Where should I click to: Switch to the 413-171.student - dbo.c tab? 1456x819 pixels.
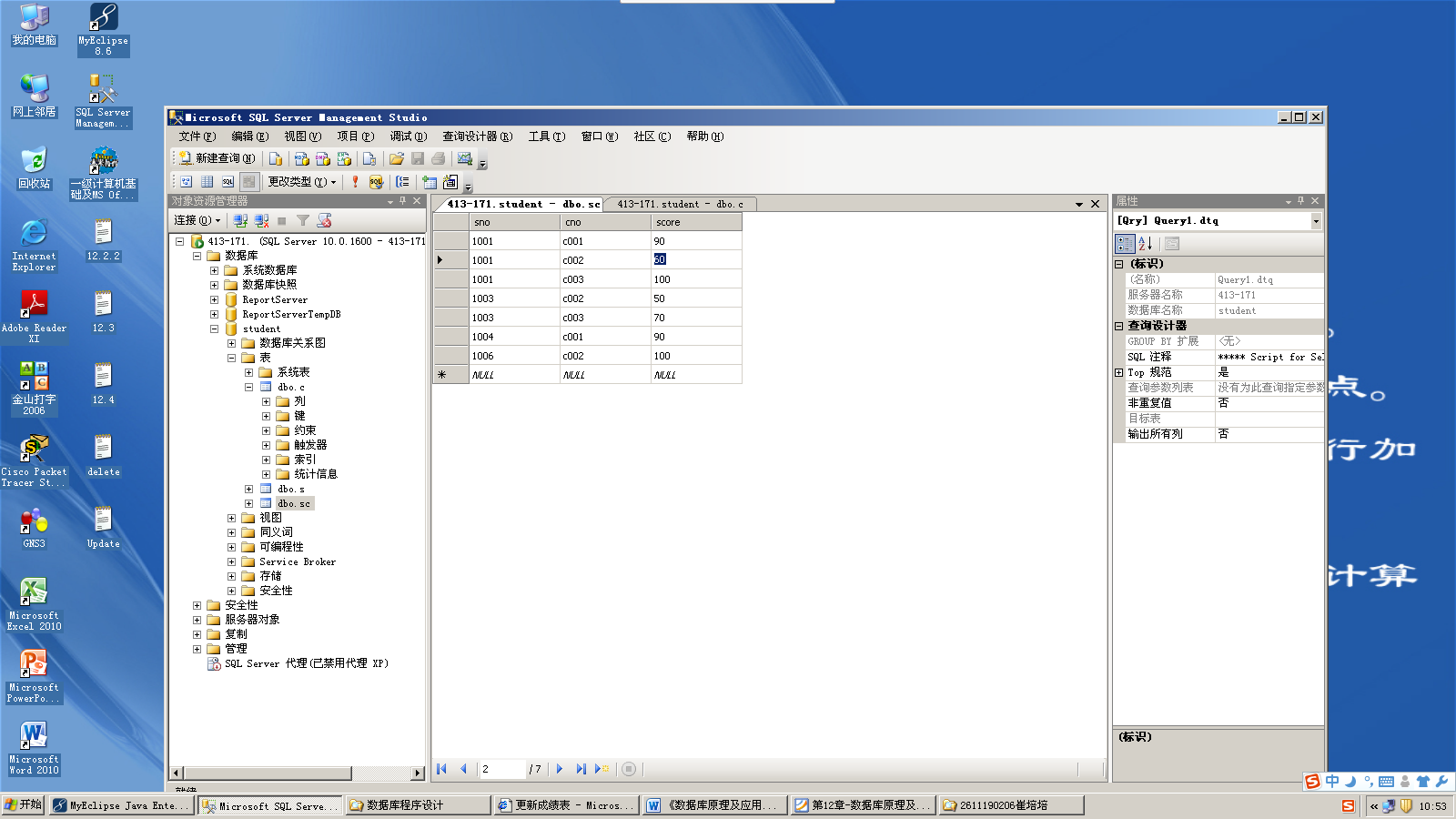pyautogui.click(x=679, y=204)
